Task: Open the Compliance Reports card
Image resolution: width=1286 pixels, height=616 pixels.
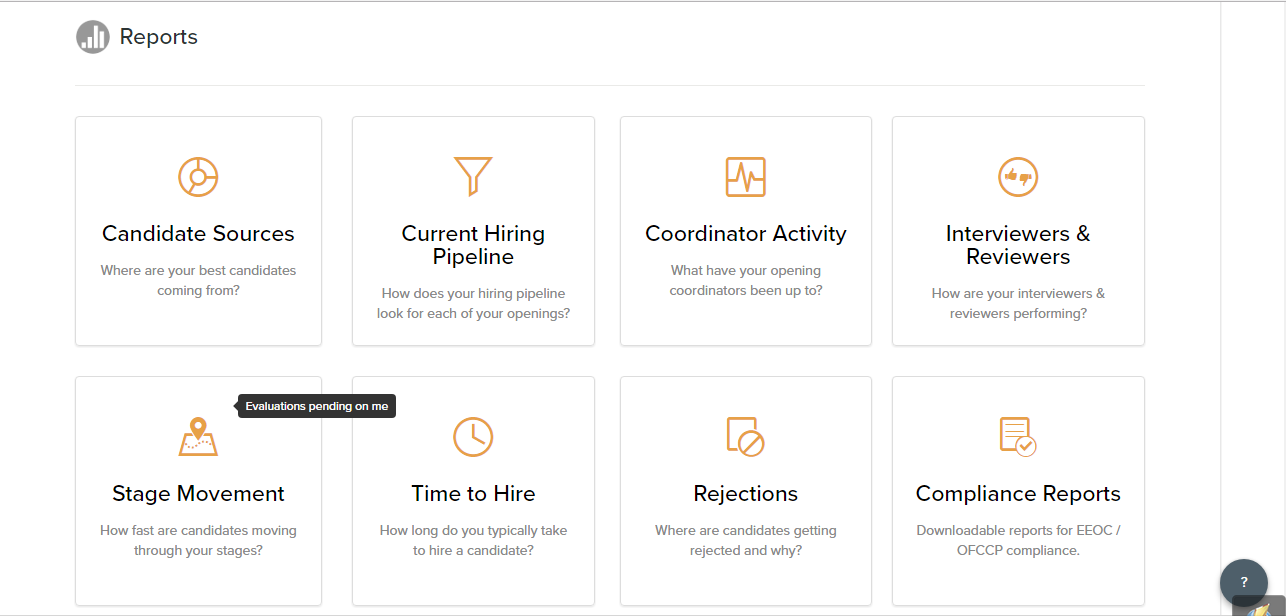Action: (x=1018, y=490)
